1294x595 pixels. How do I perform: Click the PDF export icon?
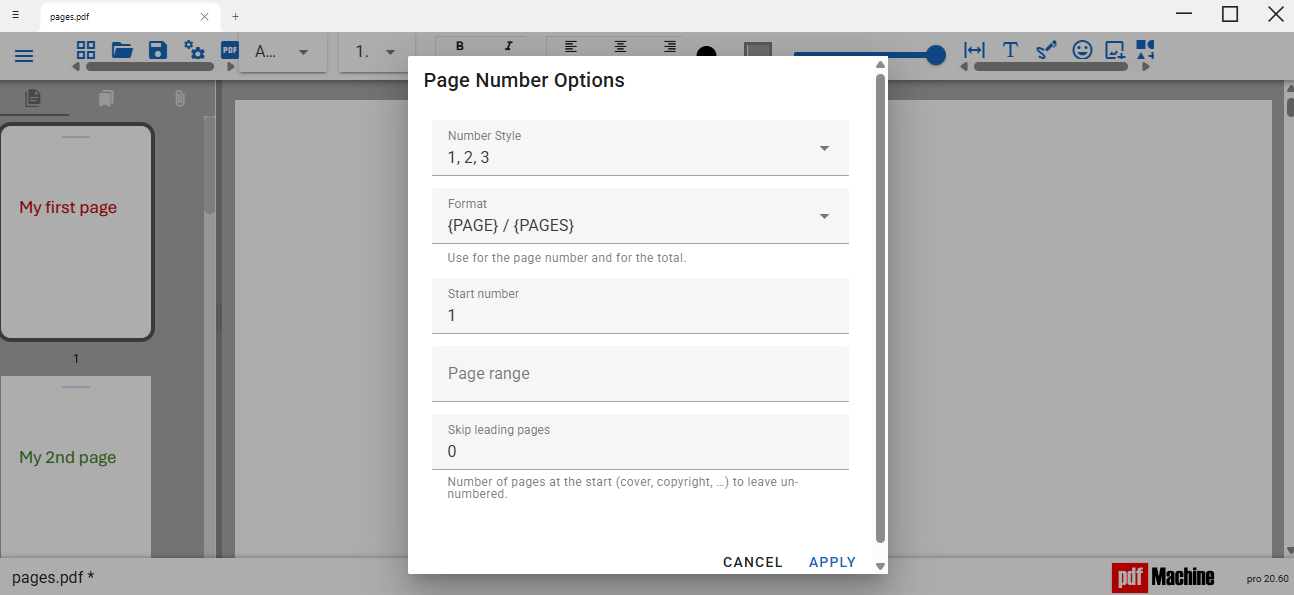(229, 50)
